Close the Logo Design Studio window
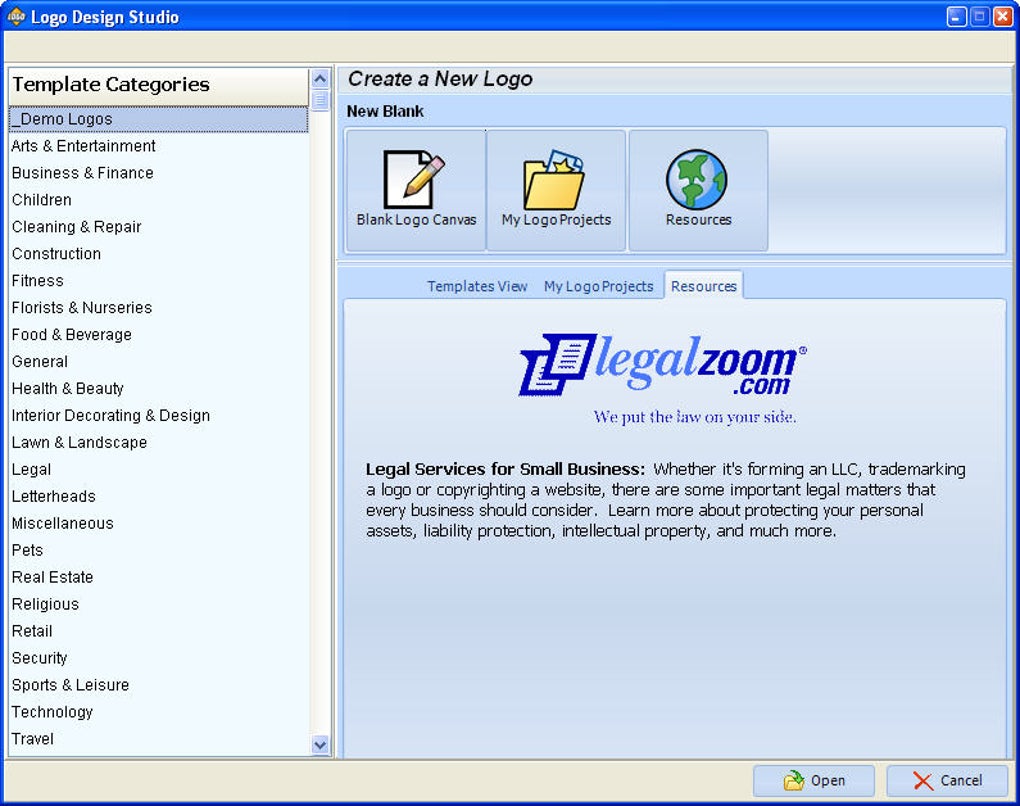 [1002, 17]
